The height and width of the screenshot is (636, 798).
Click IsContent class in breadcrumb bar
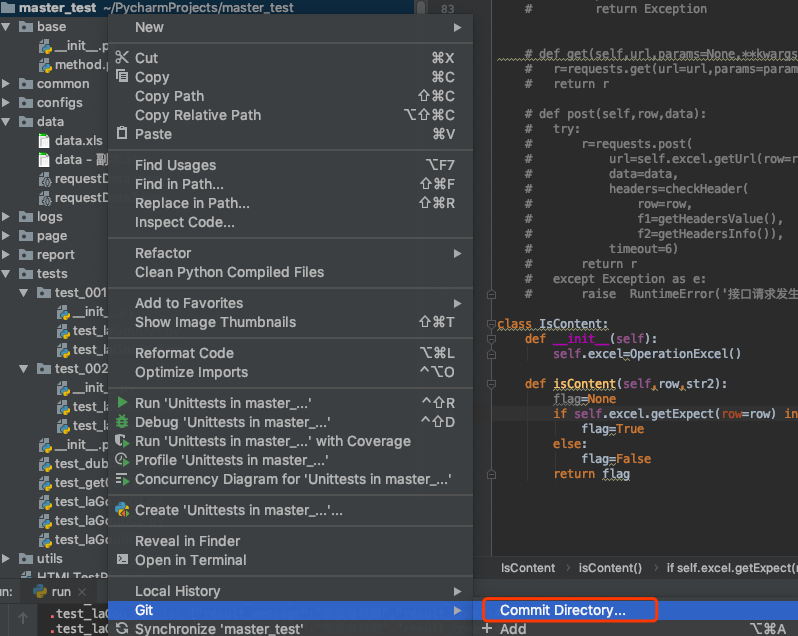[x=527, y=568]
